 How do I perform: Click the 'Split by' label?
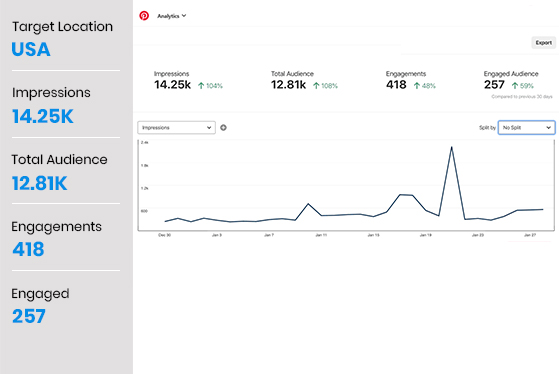487,128
